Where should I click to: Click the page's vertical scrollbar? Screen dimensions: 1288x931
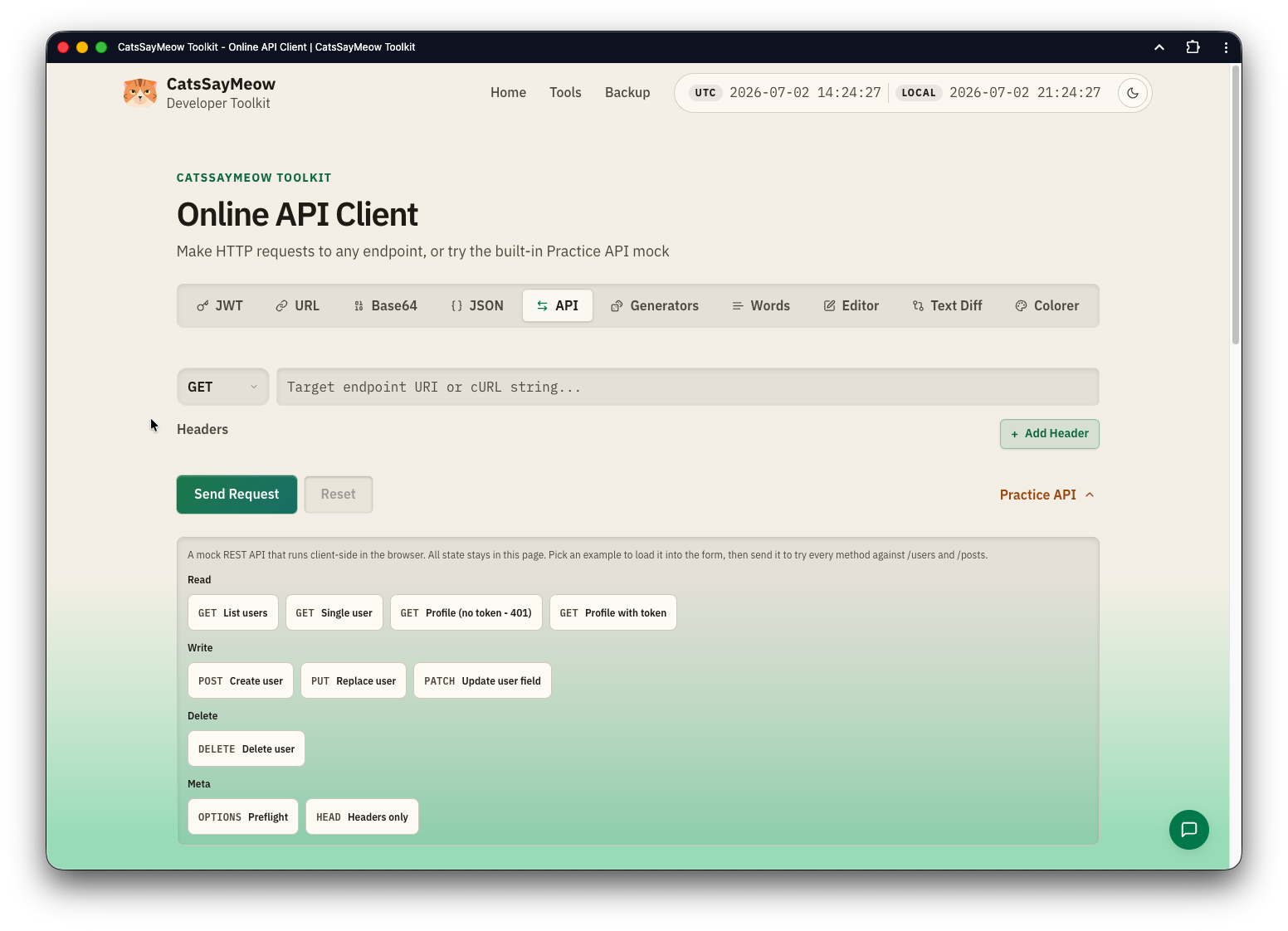[1235, 203]
